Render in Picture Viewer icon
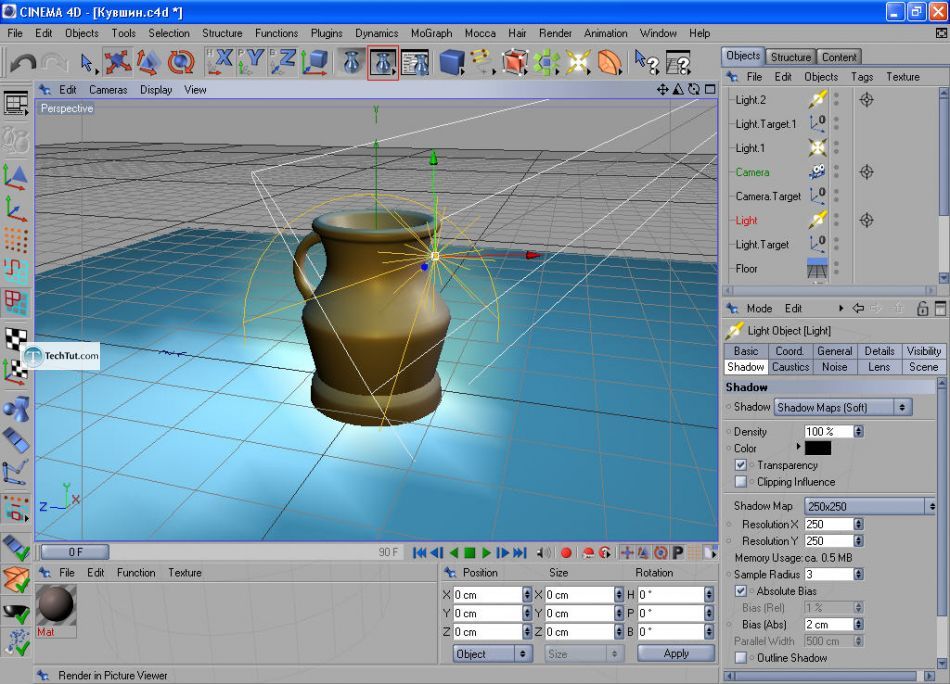The width and height of the screenshot is (950, 684). [383, 62]
